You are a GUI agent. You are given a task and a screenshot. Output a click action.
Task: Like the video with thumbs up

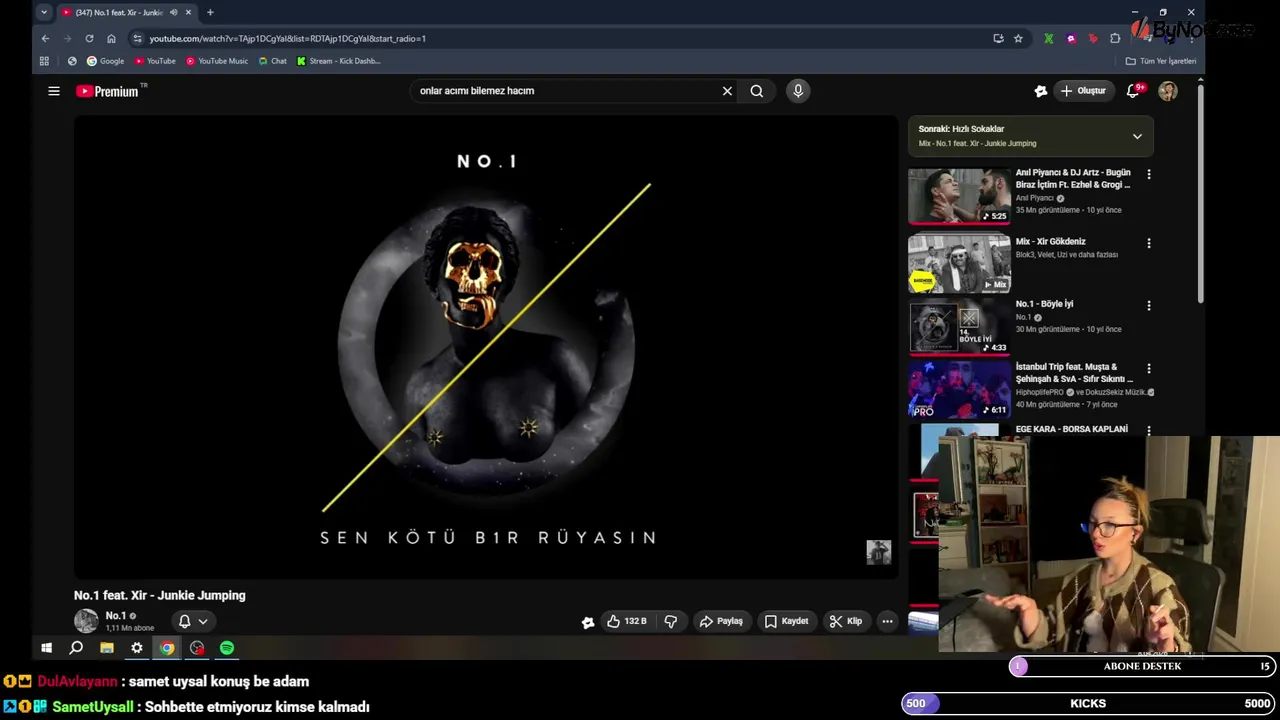click(627, 621)
